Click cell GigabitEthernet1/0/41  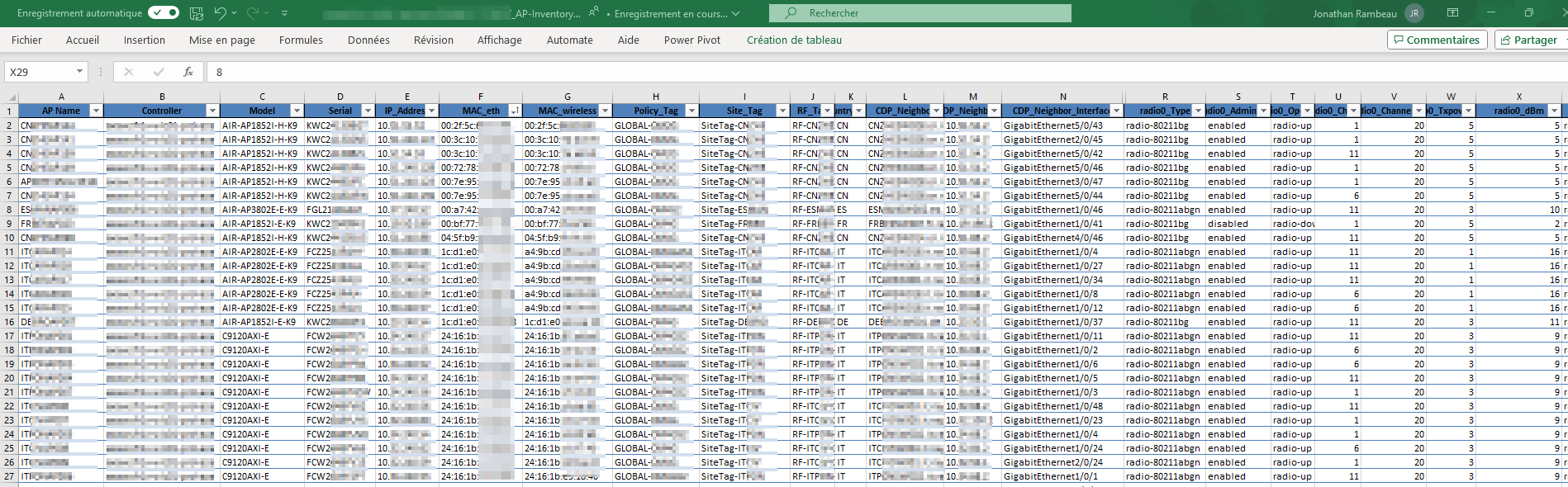1062,224
